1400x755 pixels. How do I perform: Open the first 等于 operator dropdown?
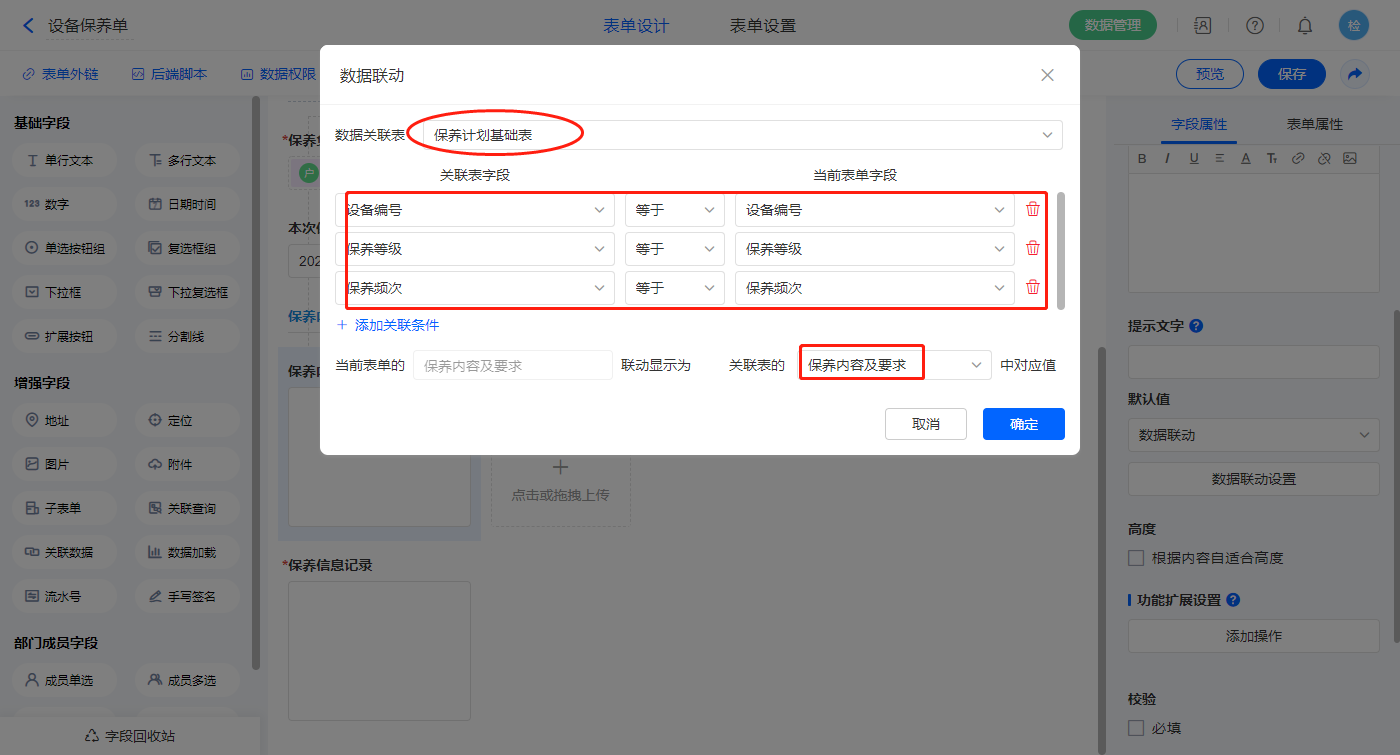674,210
